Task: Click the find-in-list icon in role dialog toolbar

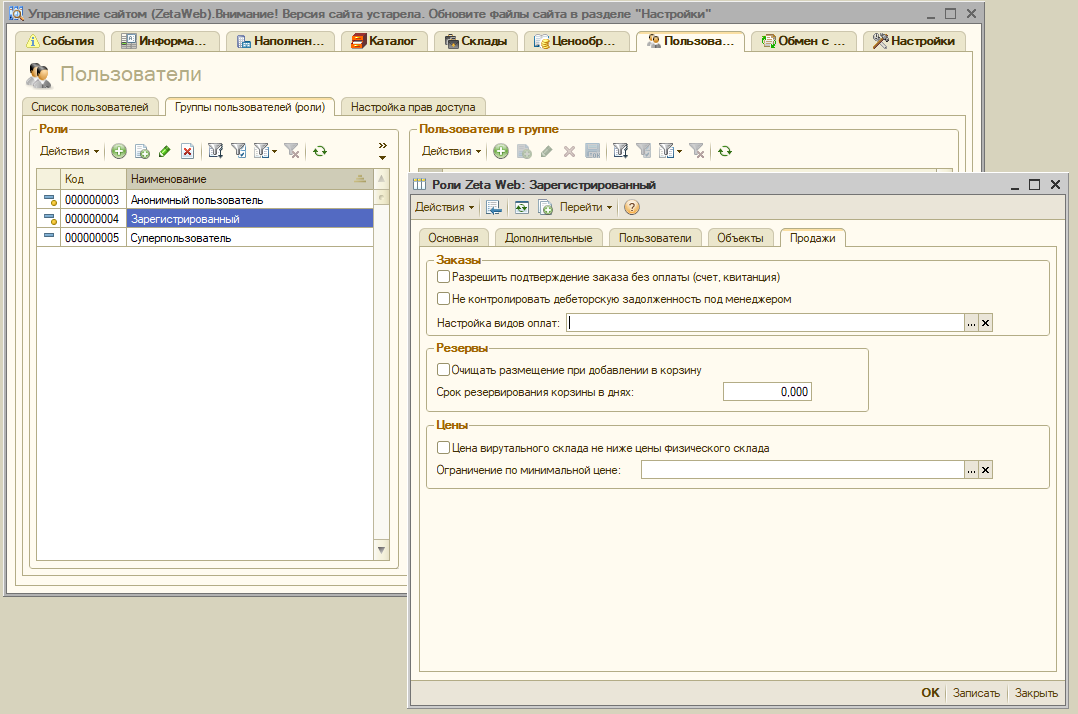Action: coord(494,207)
